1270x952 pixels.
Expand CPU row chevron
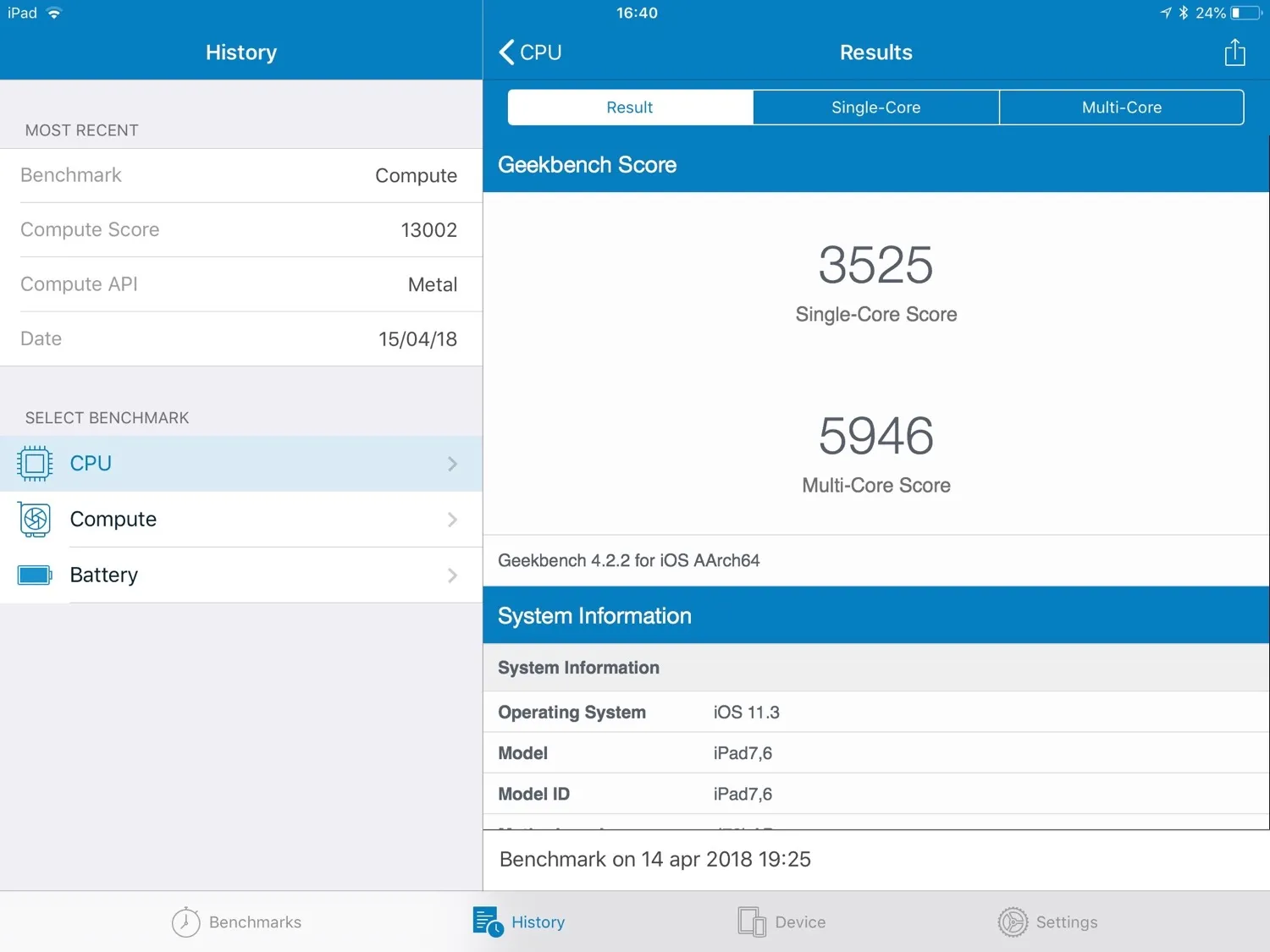click(453, 464)
